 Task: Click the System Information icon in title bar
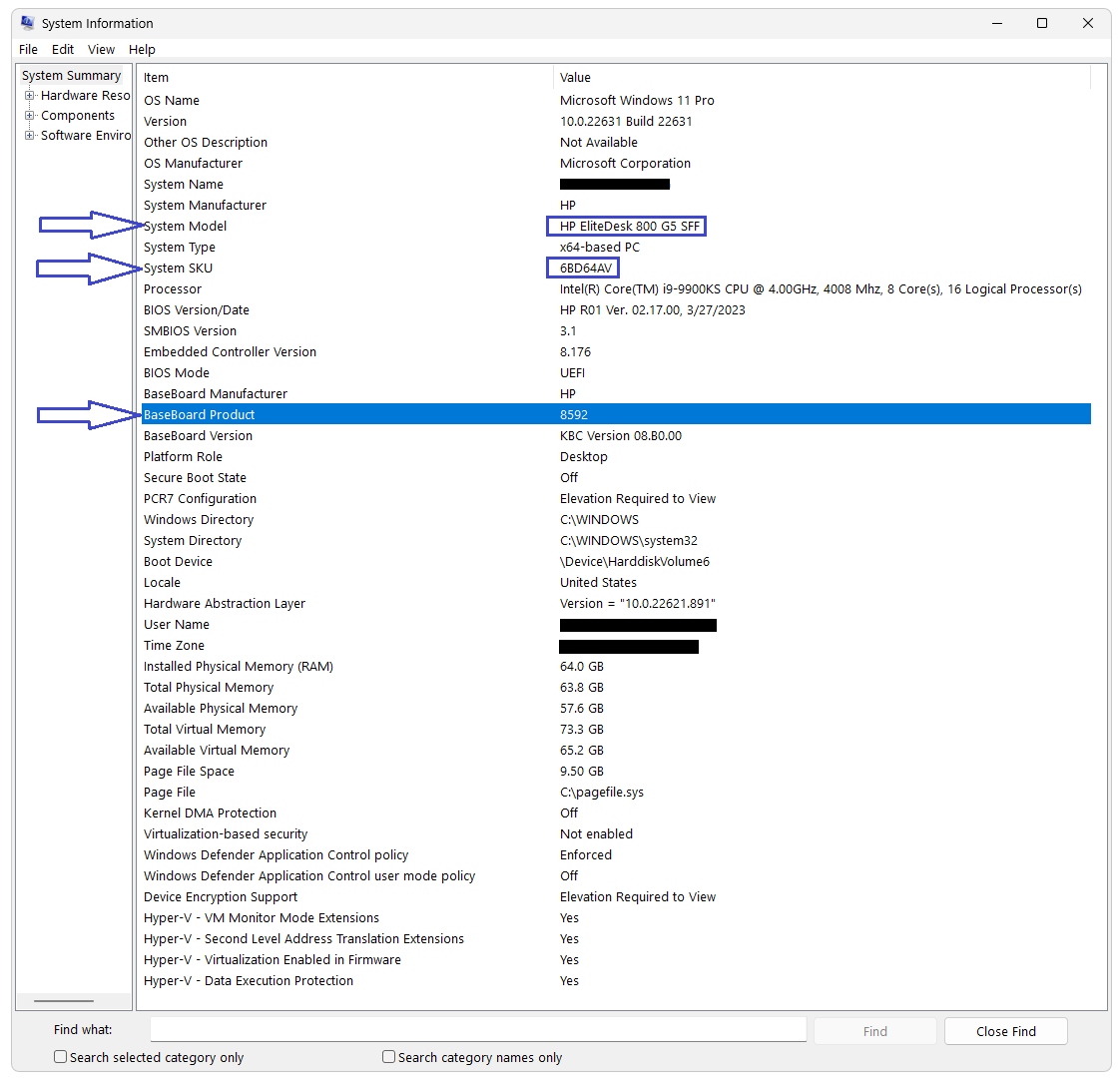pyautogui.click(x=26, y=22)
